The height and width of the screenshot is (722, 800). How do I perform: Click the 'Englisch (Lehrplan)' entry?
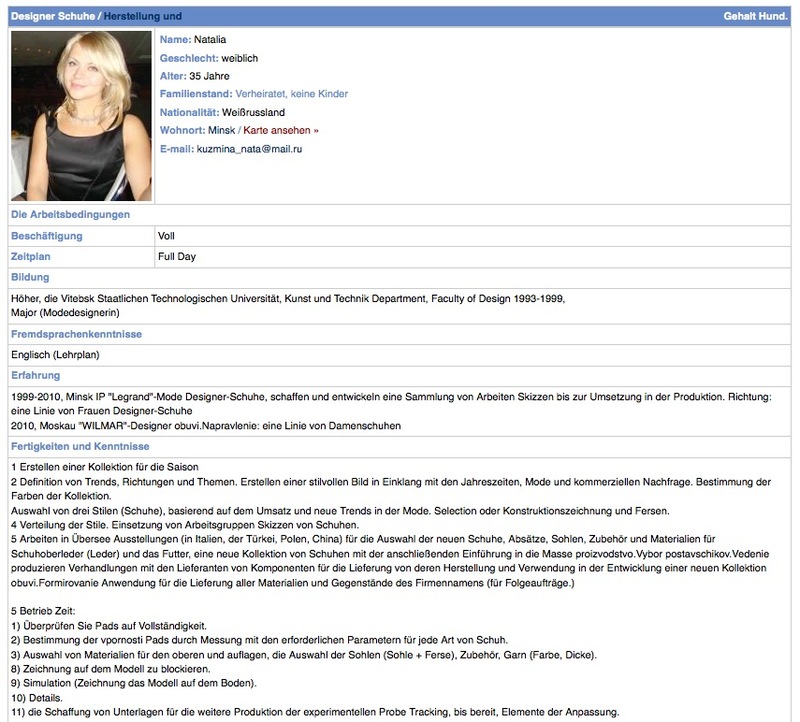coord(55,355)
